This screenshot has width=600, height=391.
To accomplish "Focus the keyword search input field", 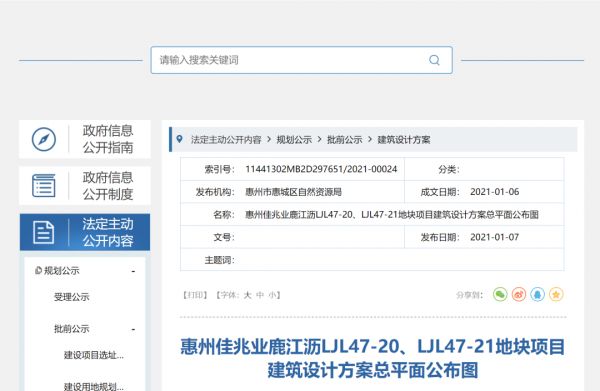I will (302, 60).
